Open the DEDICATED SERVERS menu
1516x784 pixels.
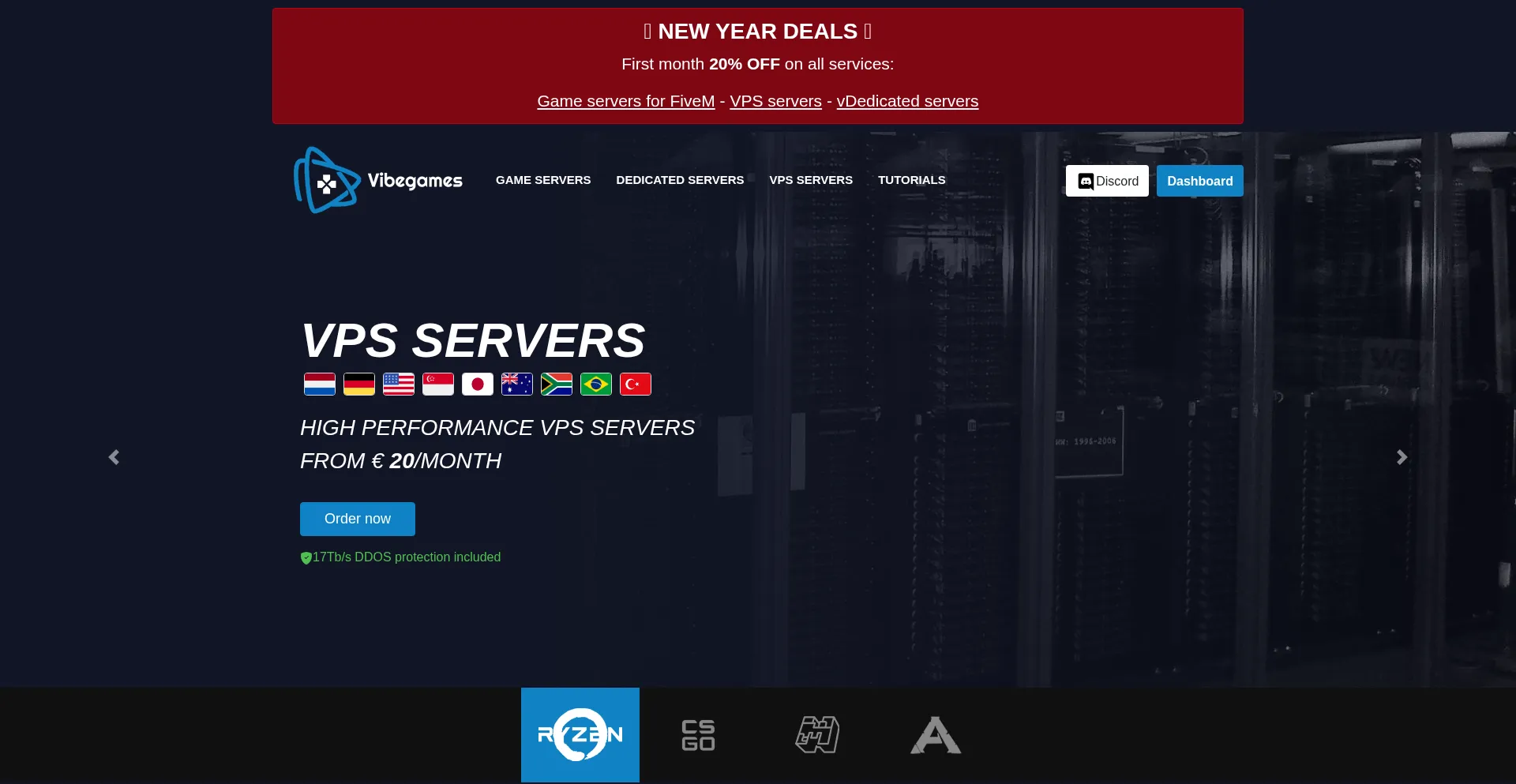tap(679, 180)
